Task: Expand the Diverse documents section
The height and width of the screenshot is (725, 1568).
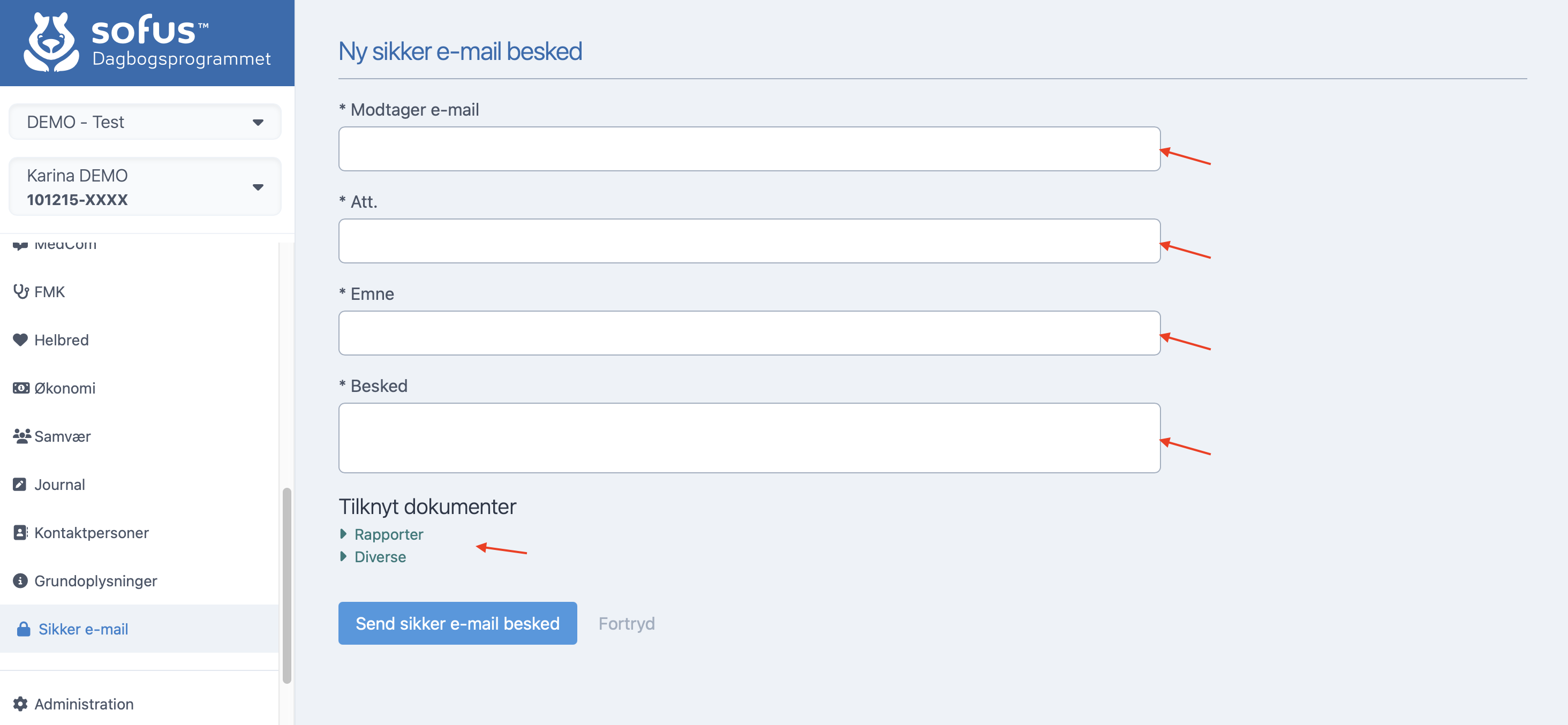Action: click(x=379, y=556)
